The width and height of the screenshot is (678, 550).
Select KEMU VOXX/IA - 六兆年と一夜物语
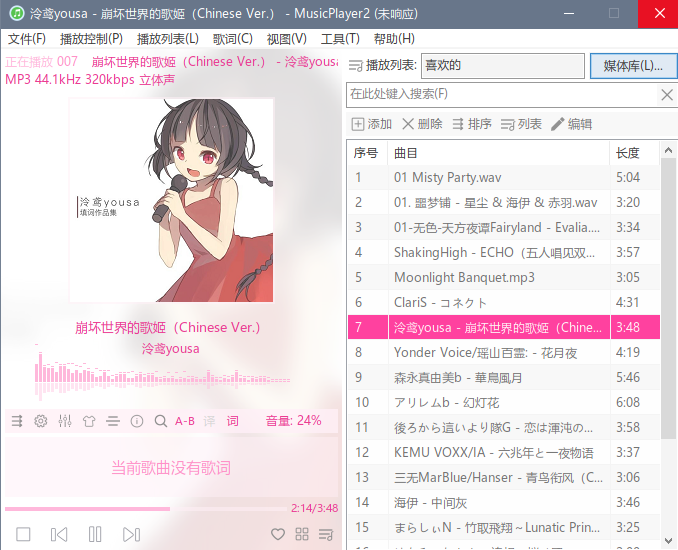click(x=504, y=453)
